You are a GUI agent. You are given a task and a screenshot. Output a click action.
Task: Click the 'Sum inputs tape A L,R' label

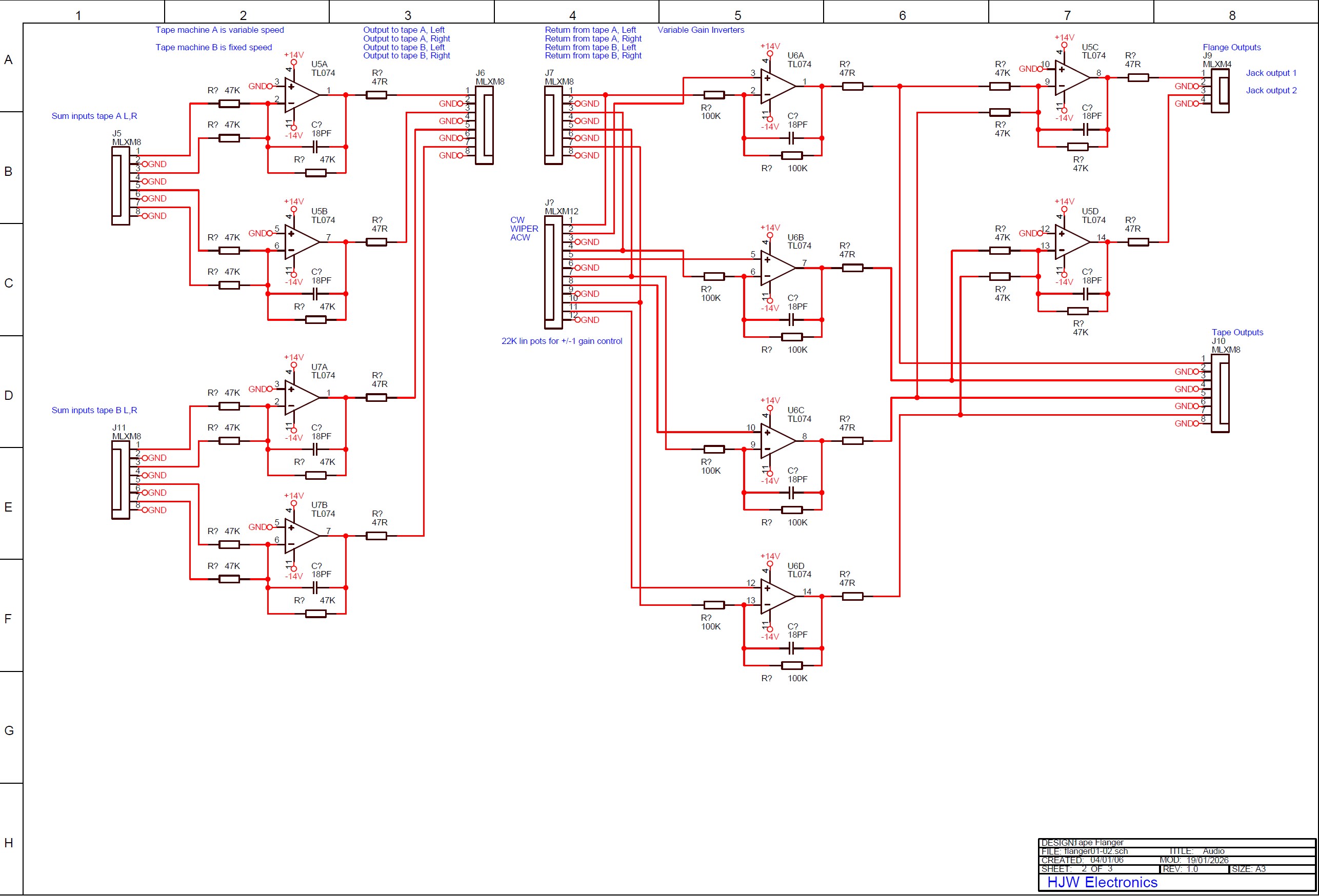(94, 116)
